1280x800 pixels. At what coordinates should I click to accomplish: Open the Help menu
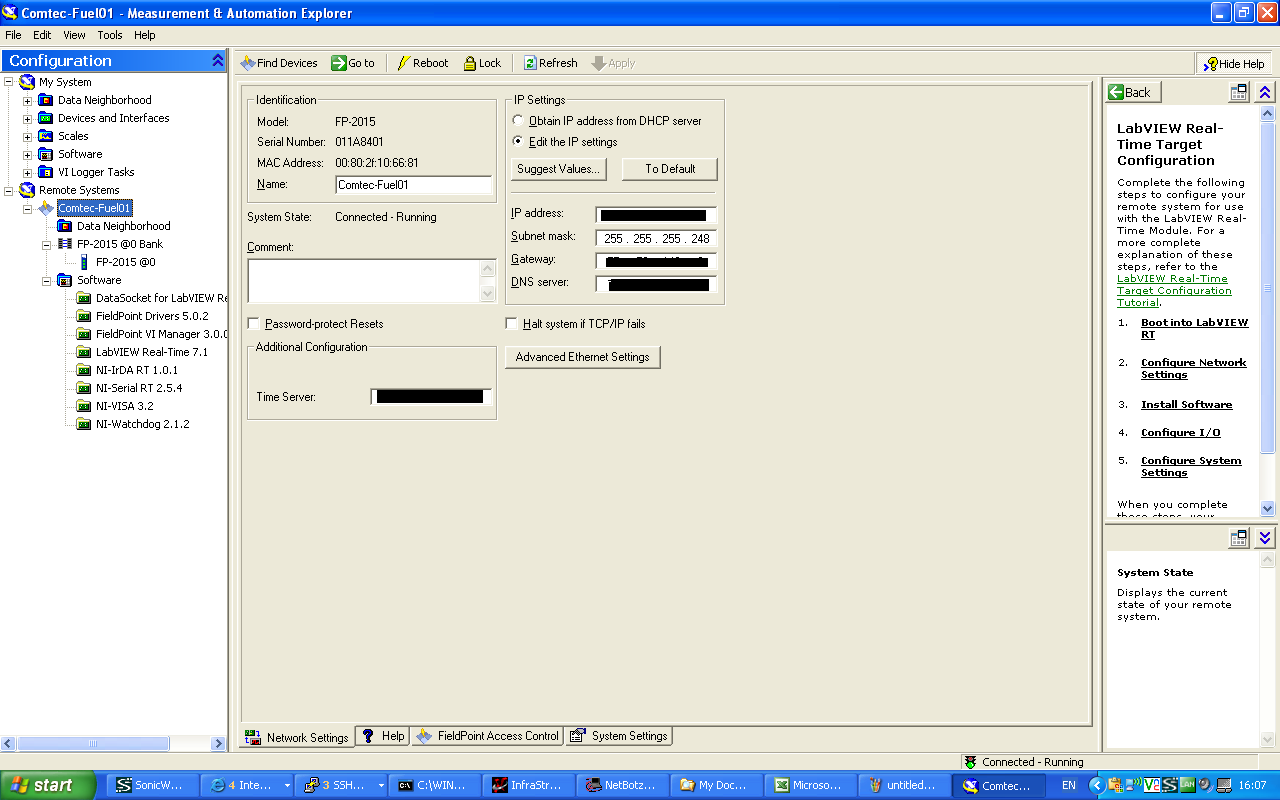[145, 35]
